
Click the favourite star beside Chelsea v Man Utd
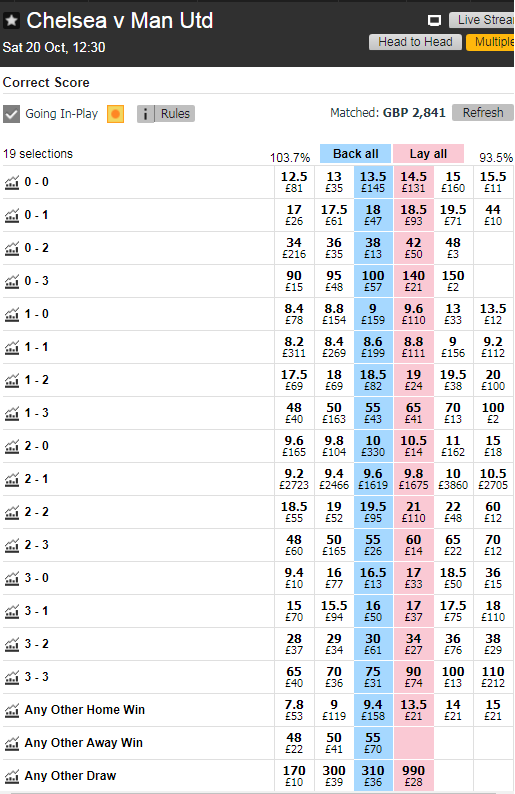[12, 21]
